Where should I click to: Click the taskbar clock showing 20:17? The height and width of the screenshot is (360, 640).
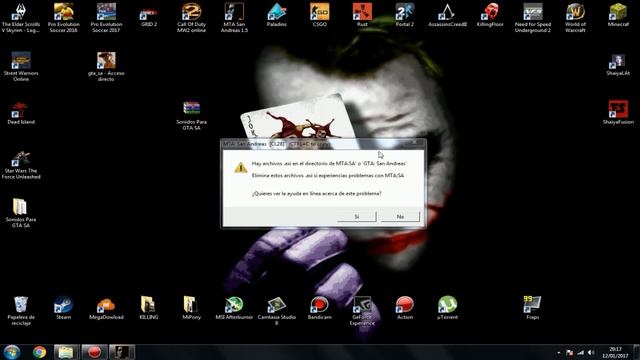pyautogui.click(x=615, y=352)
